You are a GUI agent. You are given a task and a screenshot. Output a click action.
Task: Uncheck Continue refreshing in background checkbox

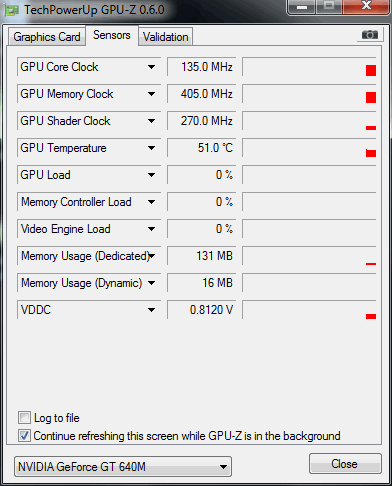tap(24, 436)
